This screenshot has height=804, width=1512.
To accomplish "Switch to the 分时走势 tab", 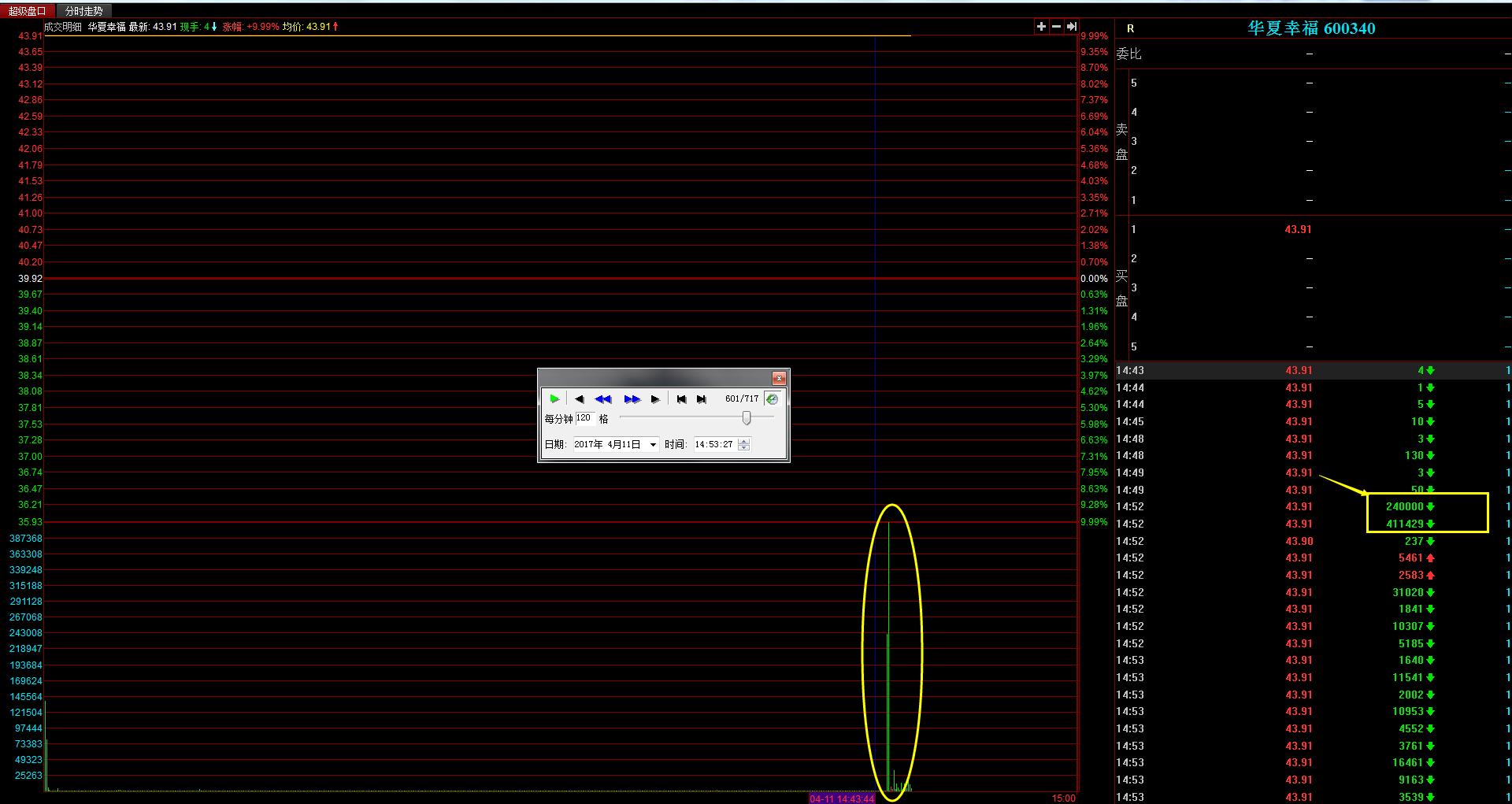I will (x=84, y=11).
